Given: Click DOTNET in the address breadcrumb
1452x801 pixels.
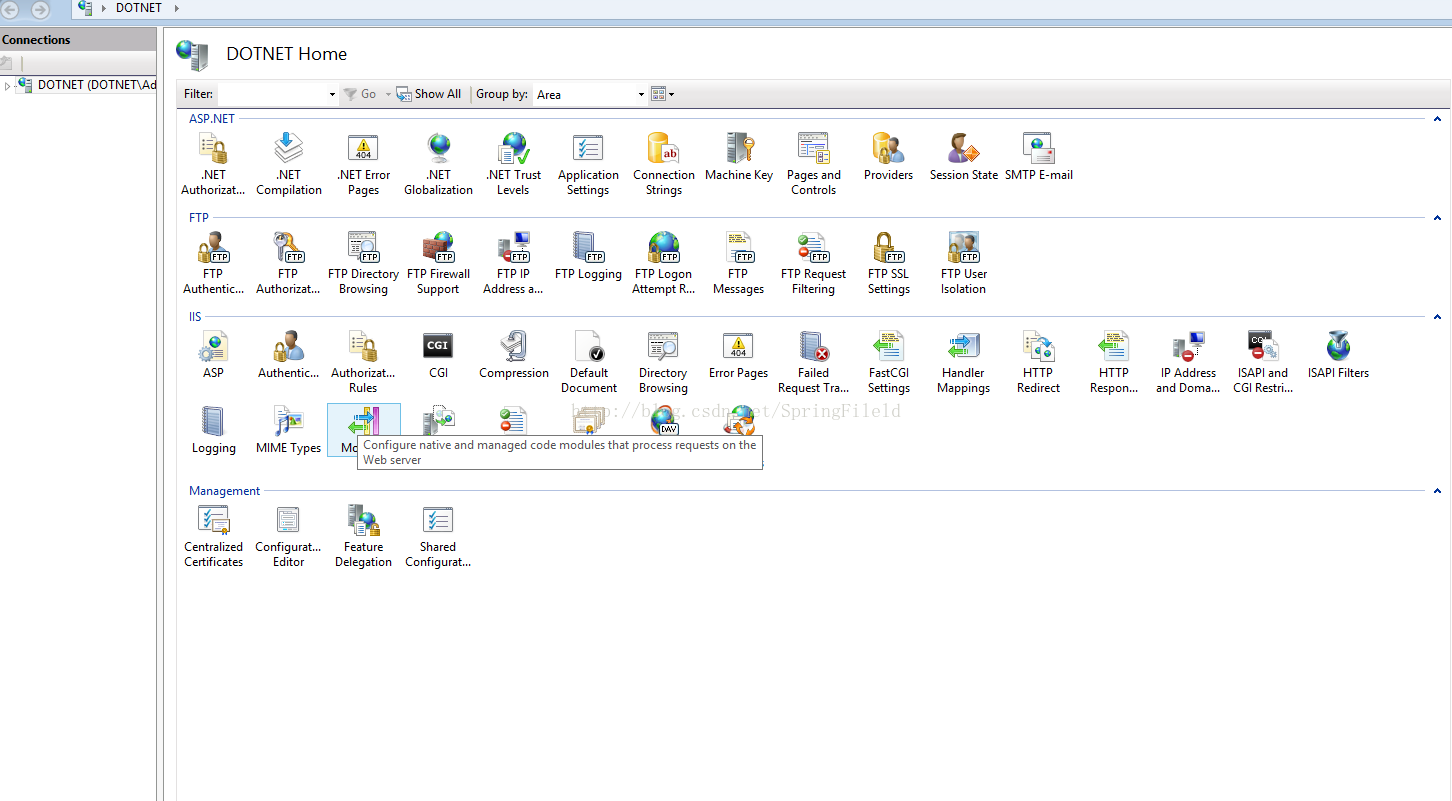Looking at the screenshot, I should point(139,8).
